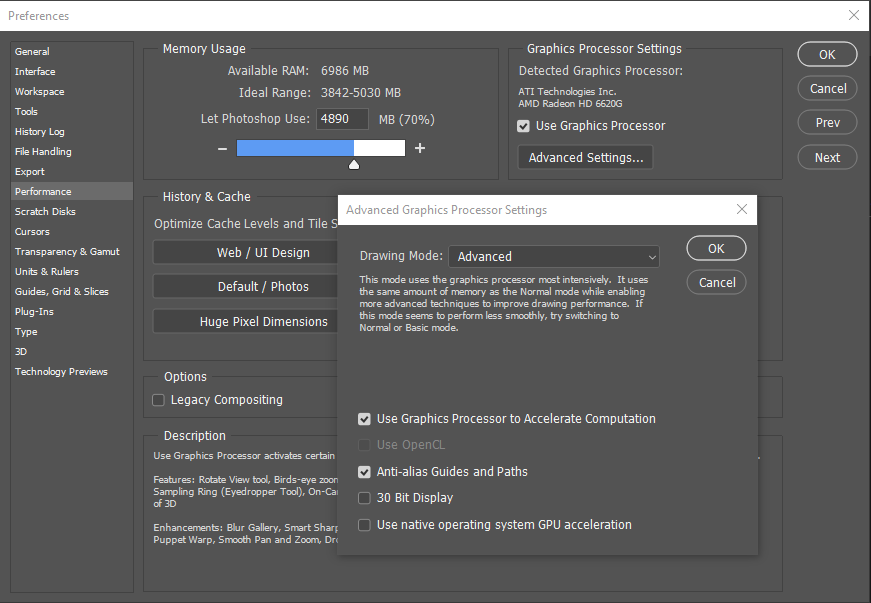Open General preferences category
Screen dimensions: 871x603
click(x=72, y=52)
